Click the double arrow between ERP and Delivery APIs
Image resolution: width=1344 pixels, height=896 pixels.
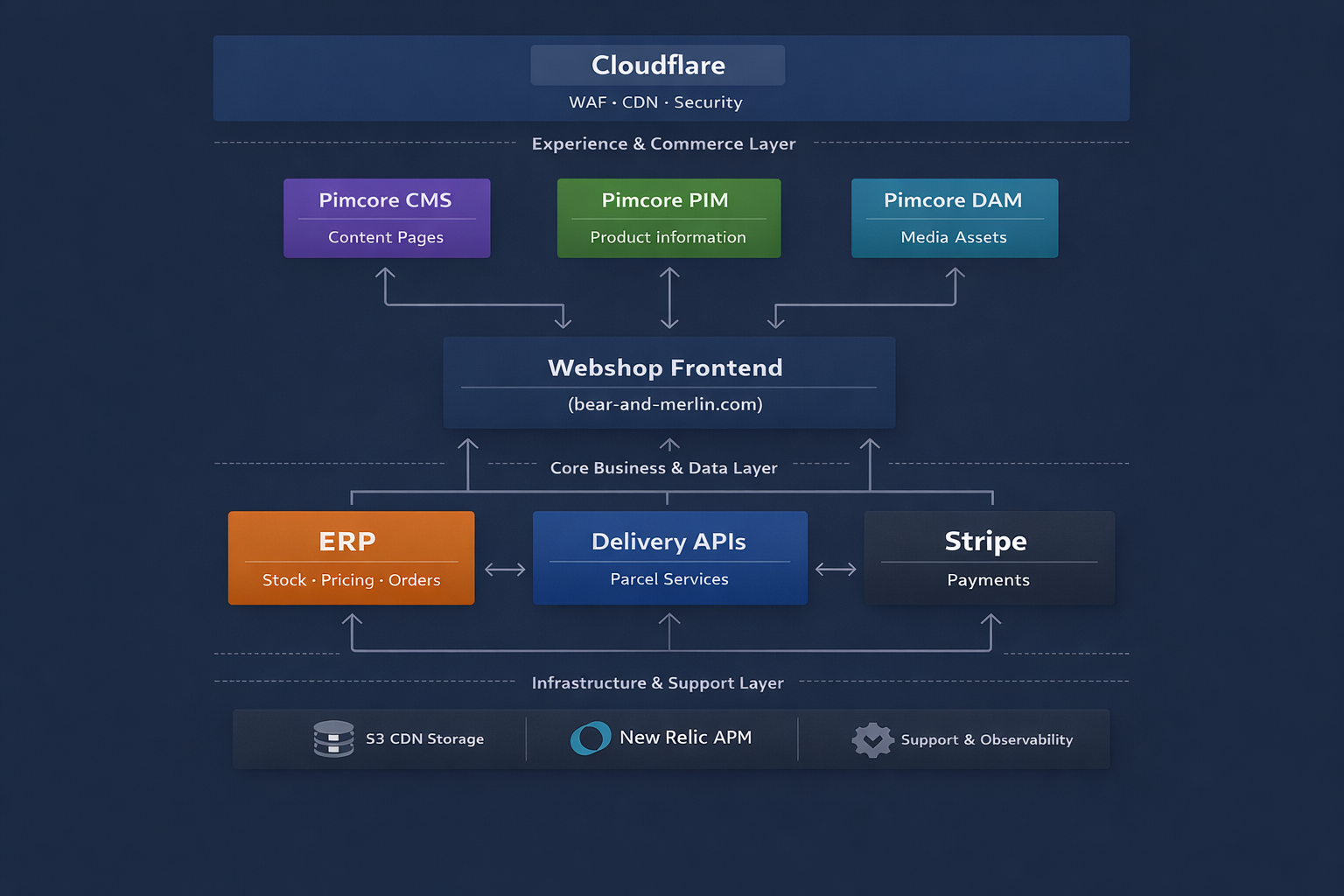(x=505, y=570)
